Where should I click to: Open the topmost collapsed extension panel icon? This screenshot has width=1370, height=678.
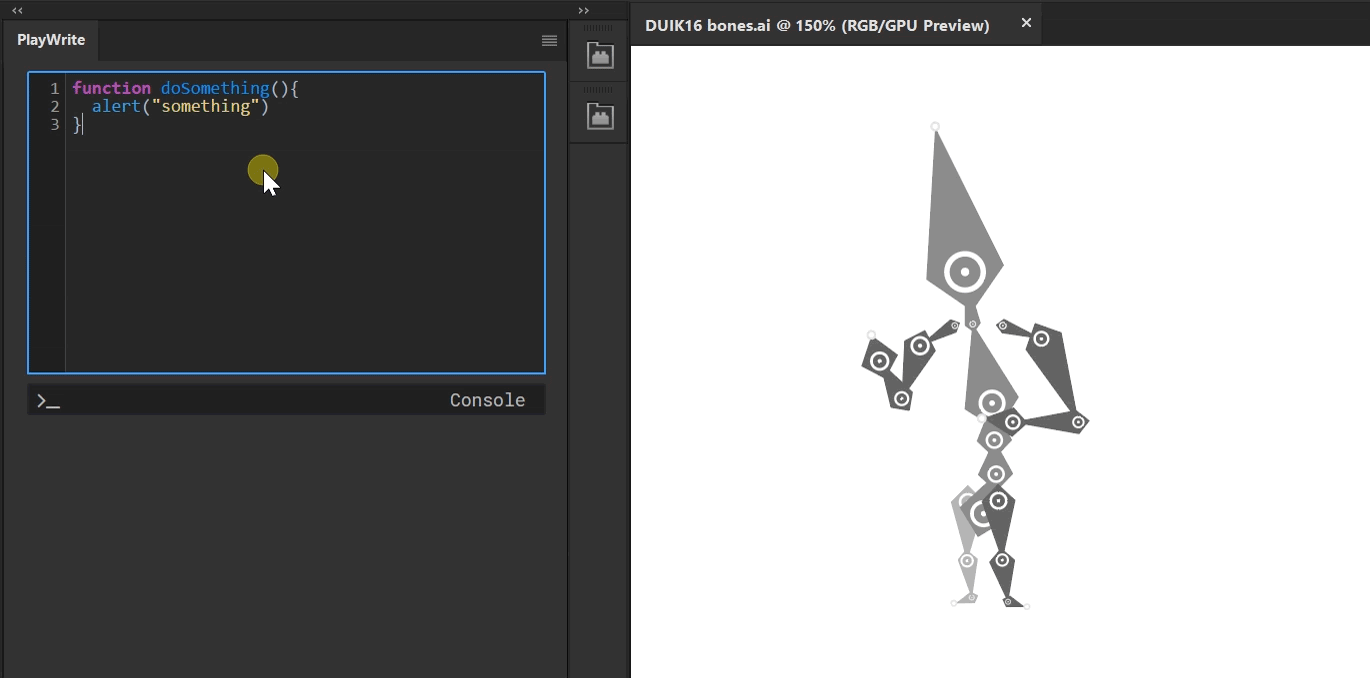click(x=599, y=55)
